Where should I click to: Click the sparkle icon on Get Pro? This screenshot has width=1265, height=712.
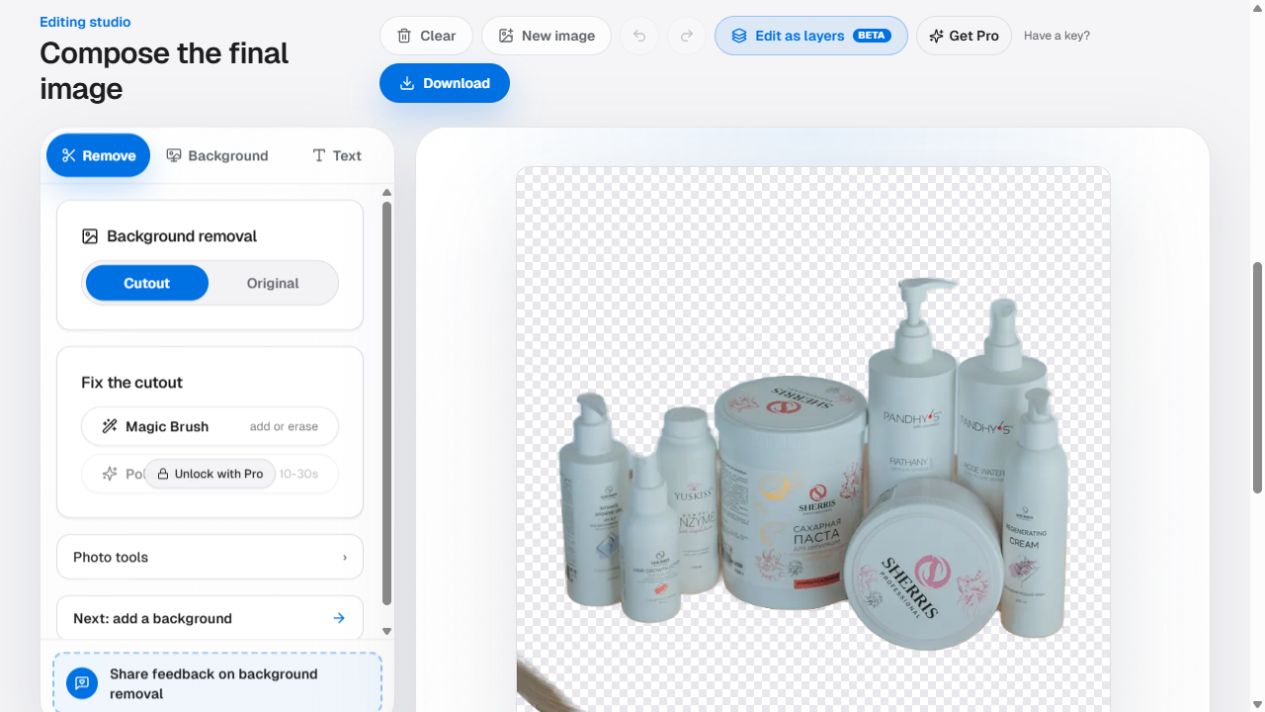coord(936,36)
